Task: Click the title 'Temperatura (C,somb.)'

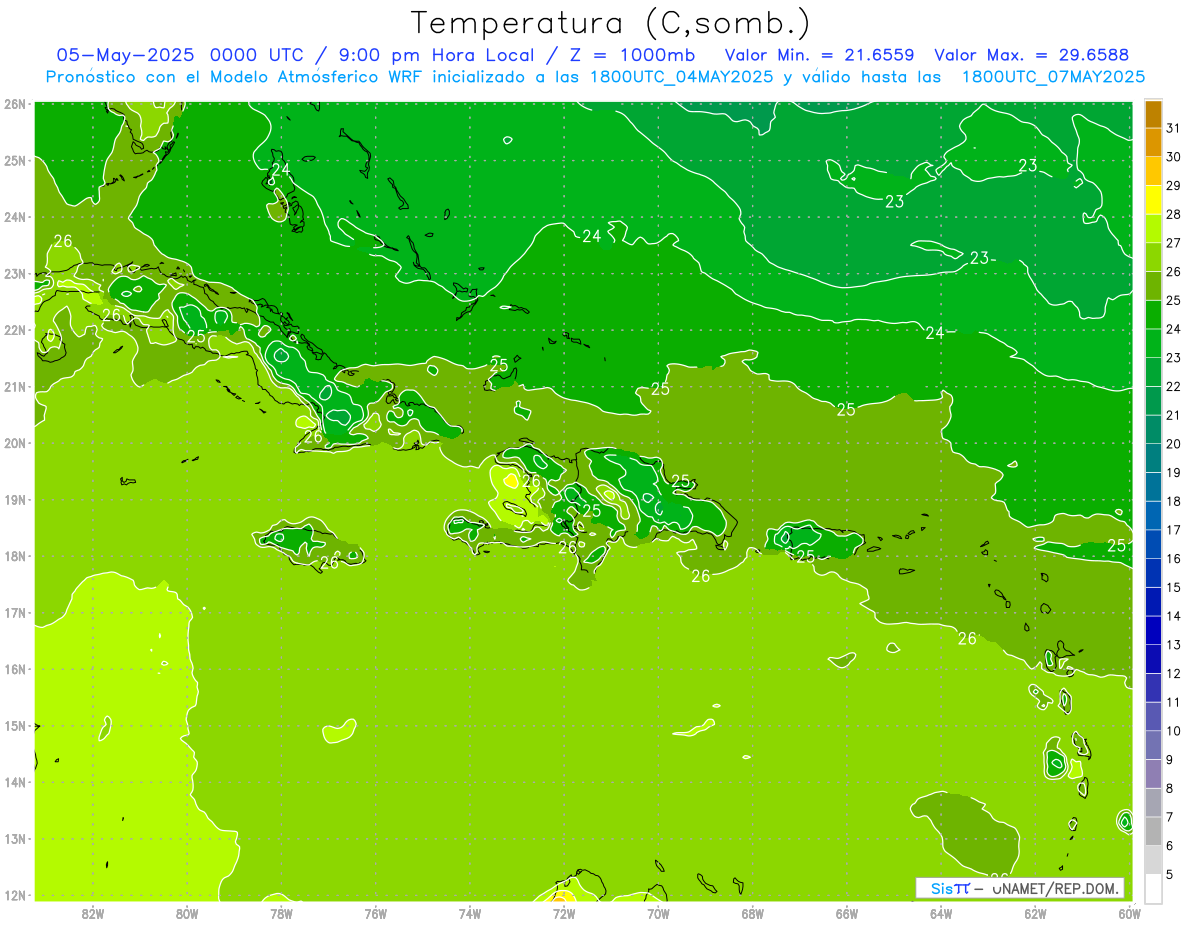Action: point(611,23)
